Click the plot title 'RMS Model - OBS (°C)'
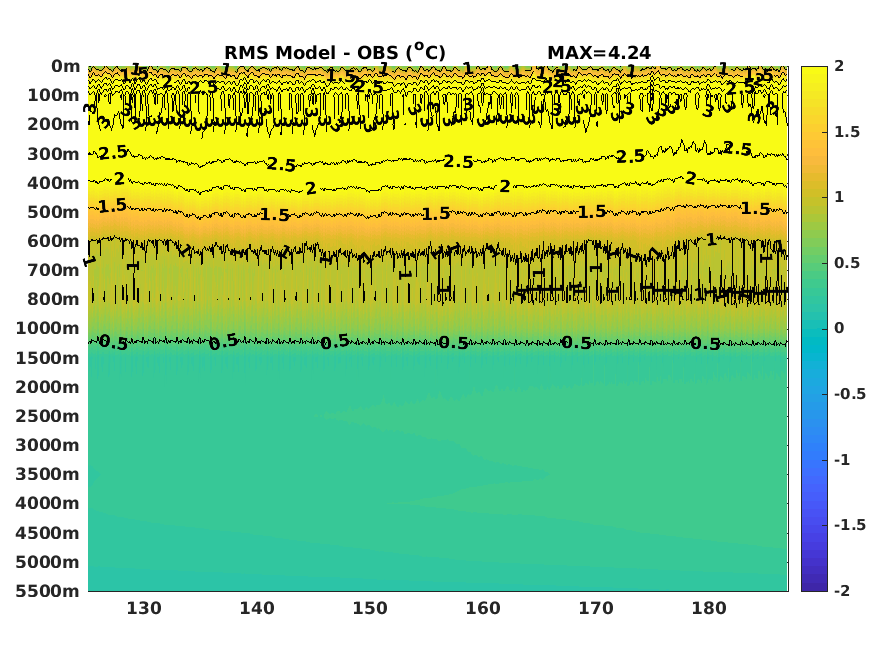This screenshot has height=656, width=875. click(335, 52)
